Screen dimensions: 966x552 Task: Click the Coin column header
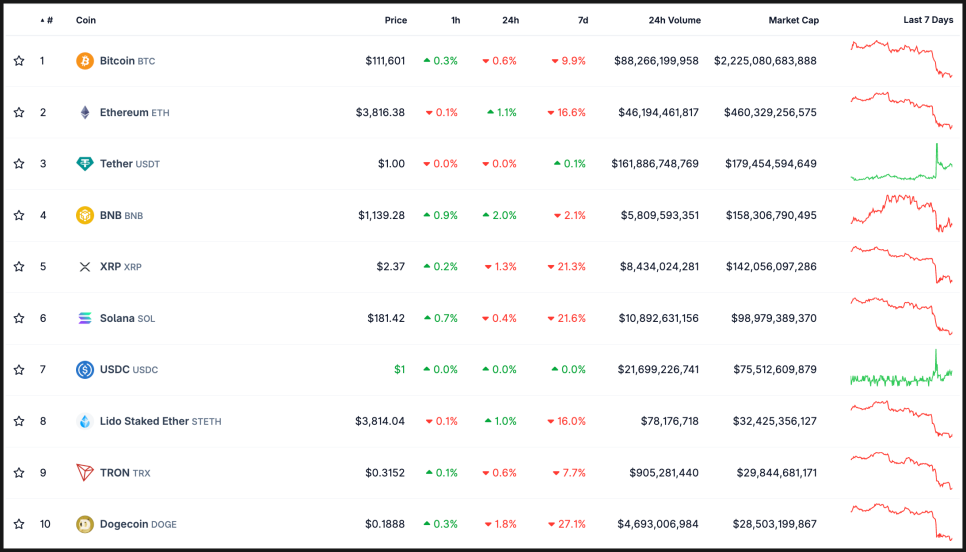86,20
